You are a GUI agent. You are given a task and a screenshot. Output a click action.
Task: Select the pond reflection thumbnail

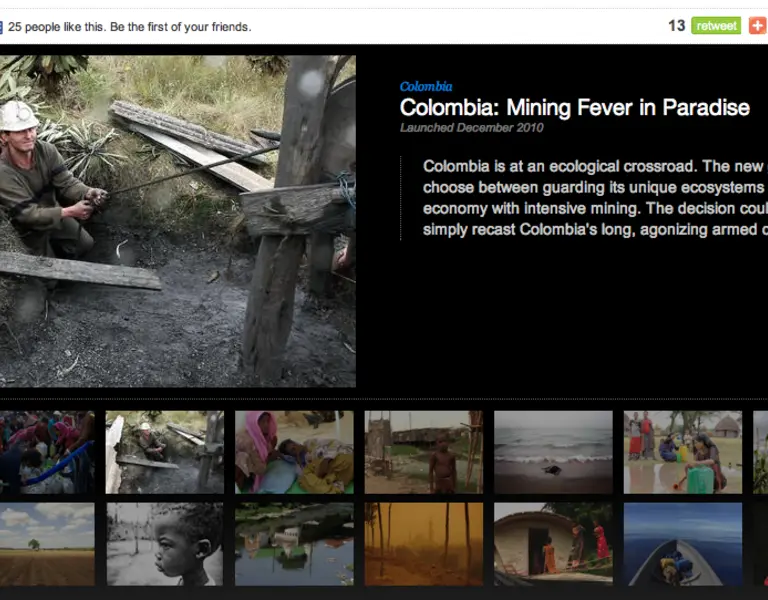[x=294, y=544]
